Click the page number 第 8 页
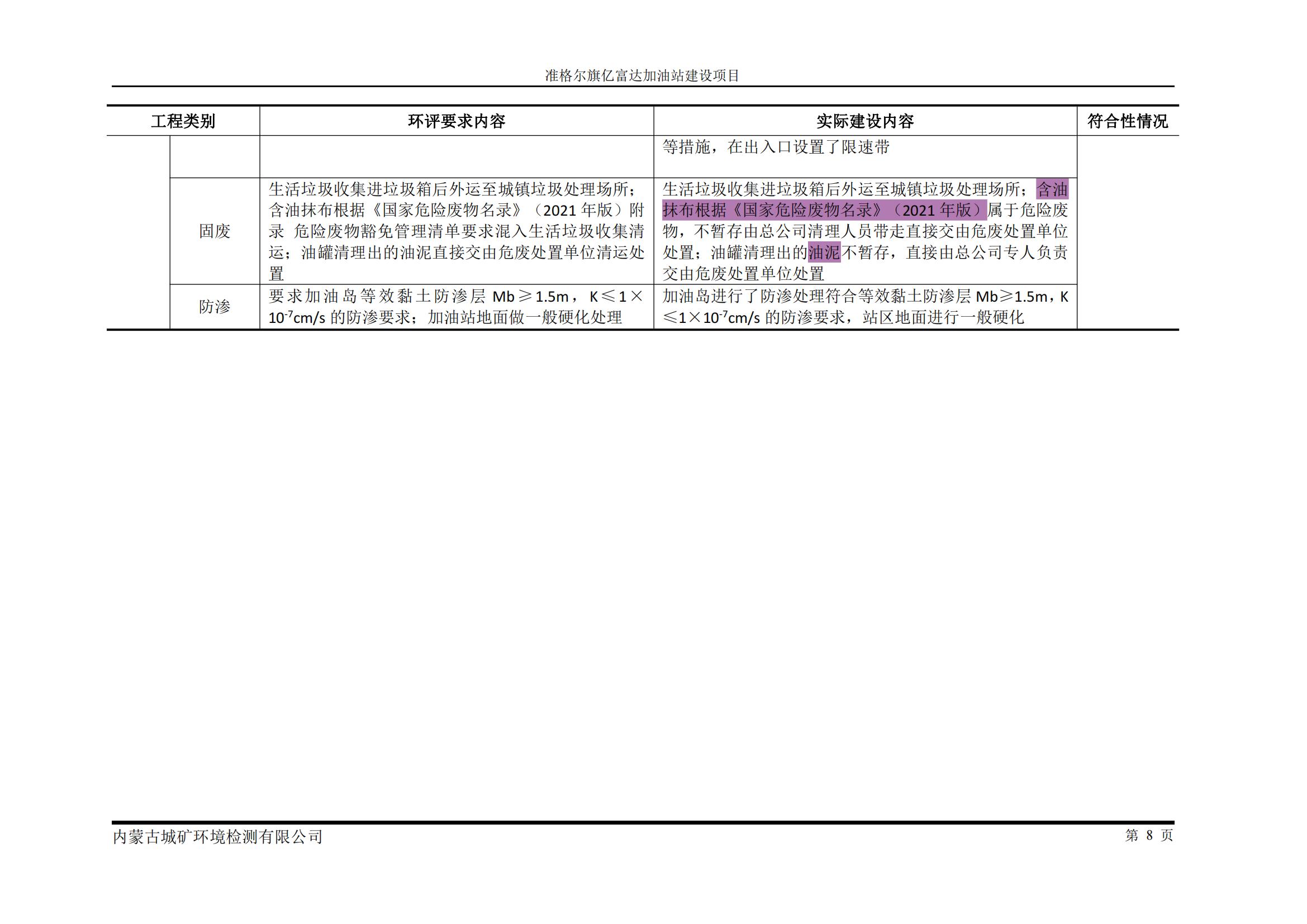 [x=1149, y=835]
